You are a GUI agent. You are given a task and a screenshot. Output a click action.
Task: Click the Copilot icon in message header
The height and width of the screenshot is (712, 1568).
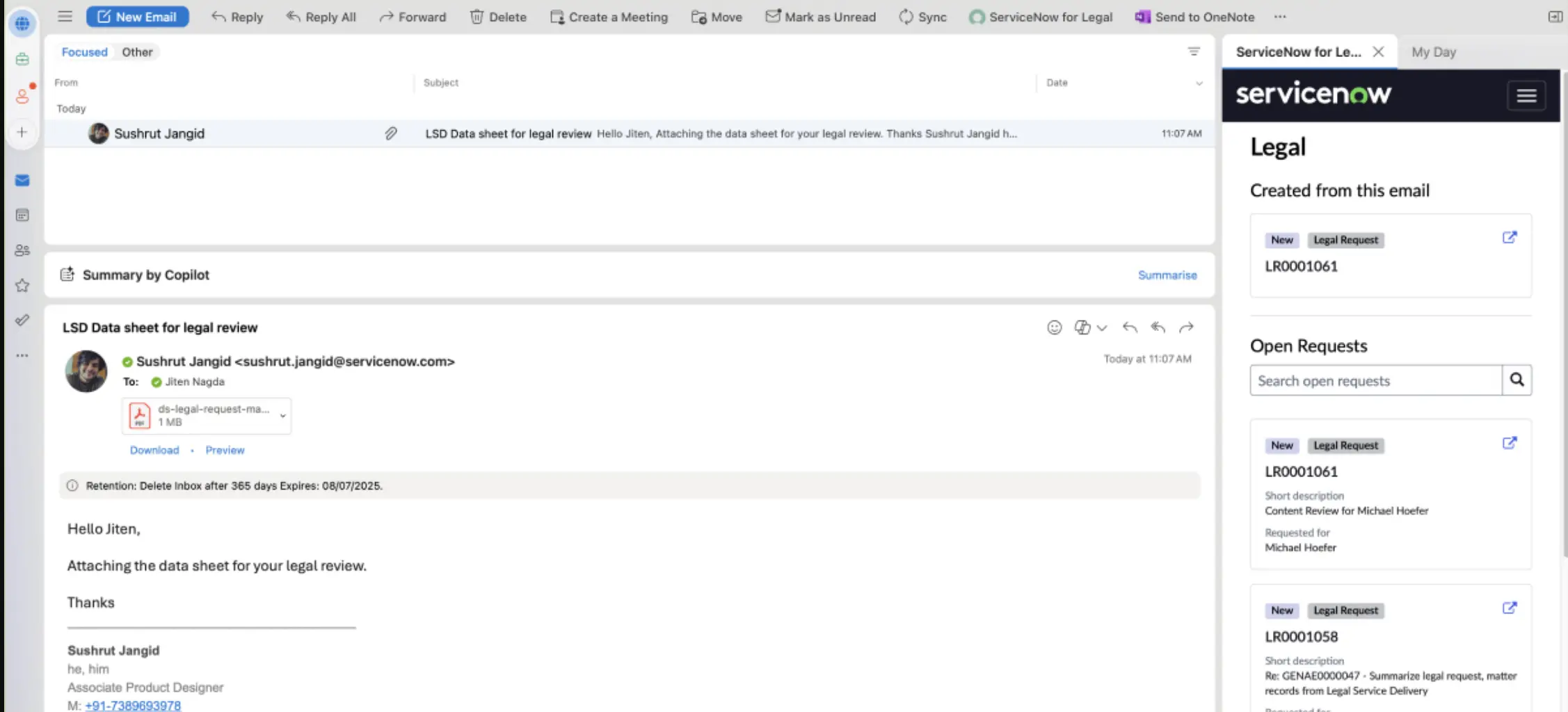click(x=1082, y=327)
